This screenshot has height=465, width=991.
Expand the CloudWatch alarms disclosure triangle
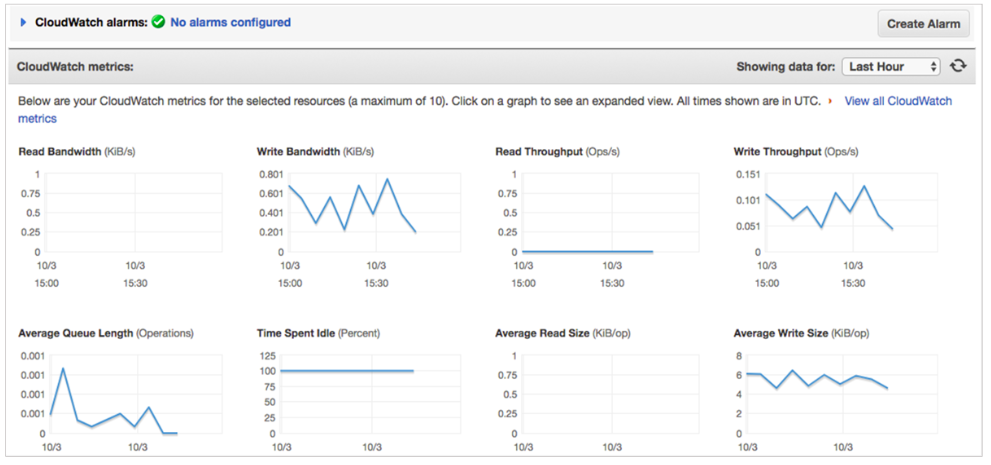coord(23,22)
